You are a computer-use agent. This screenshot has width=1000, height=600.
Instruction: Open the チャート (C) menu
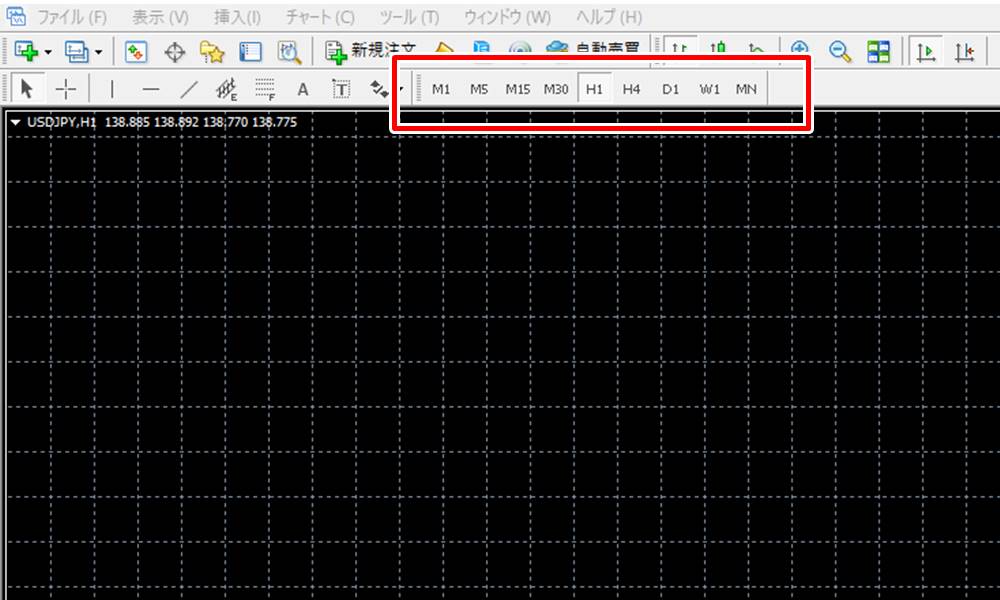[x=319, y=17]
